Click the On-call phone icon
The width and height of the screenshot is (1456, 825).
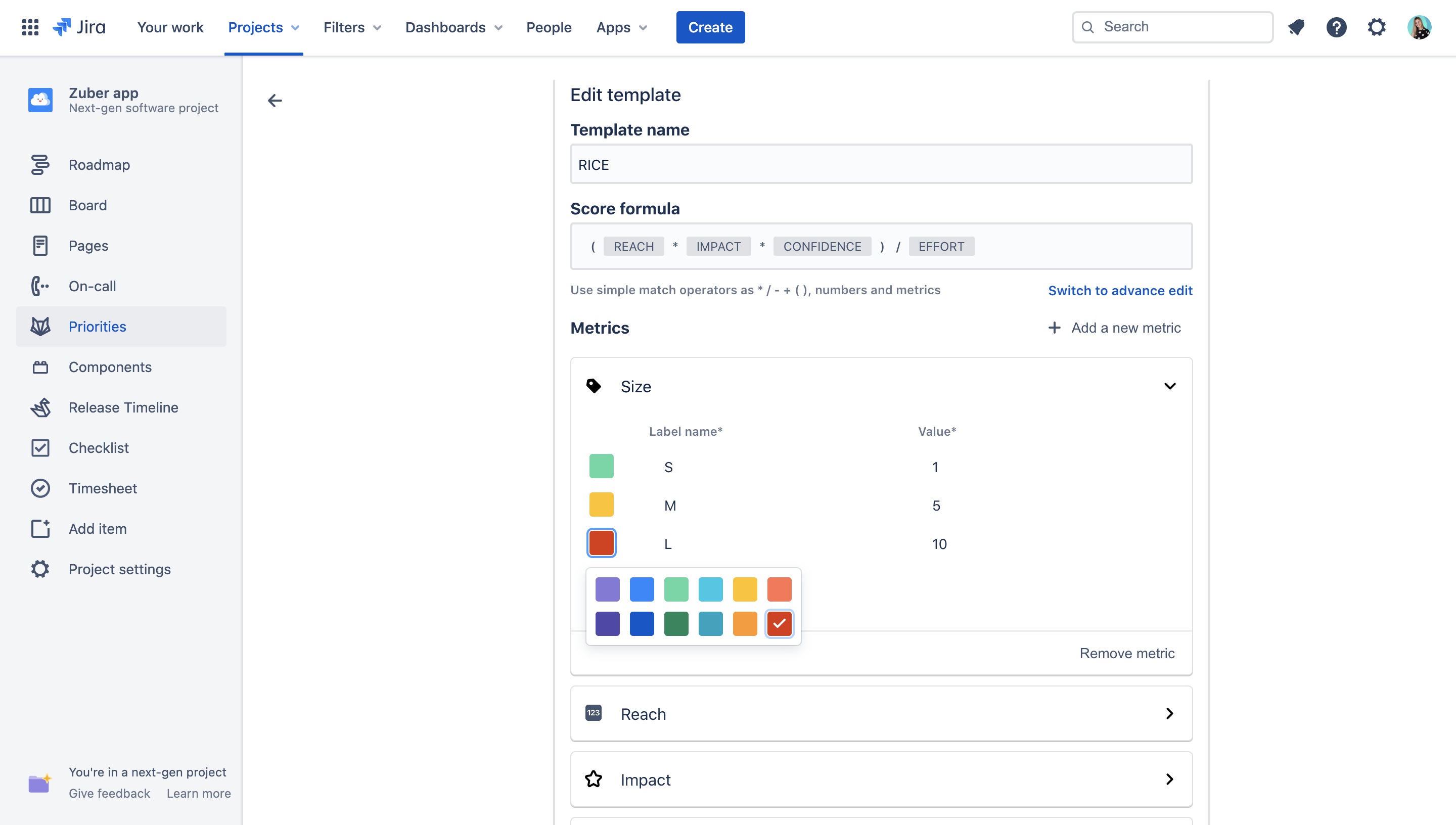[40, 286]
